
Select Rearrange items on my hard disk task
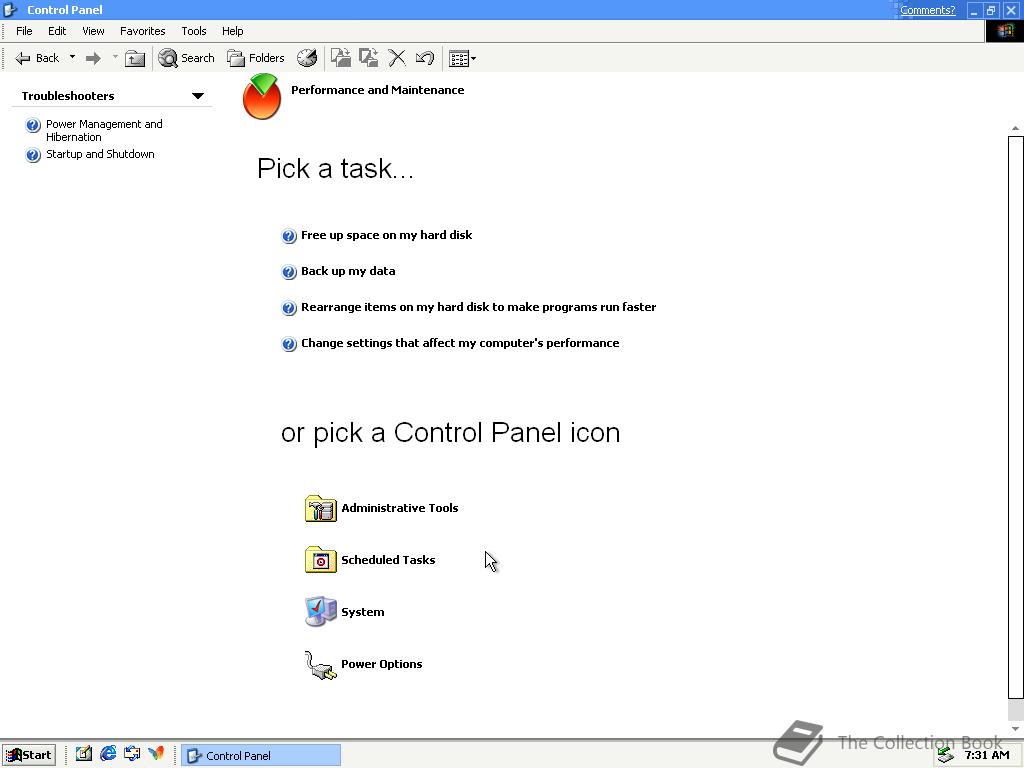coord(479,307)
